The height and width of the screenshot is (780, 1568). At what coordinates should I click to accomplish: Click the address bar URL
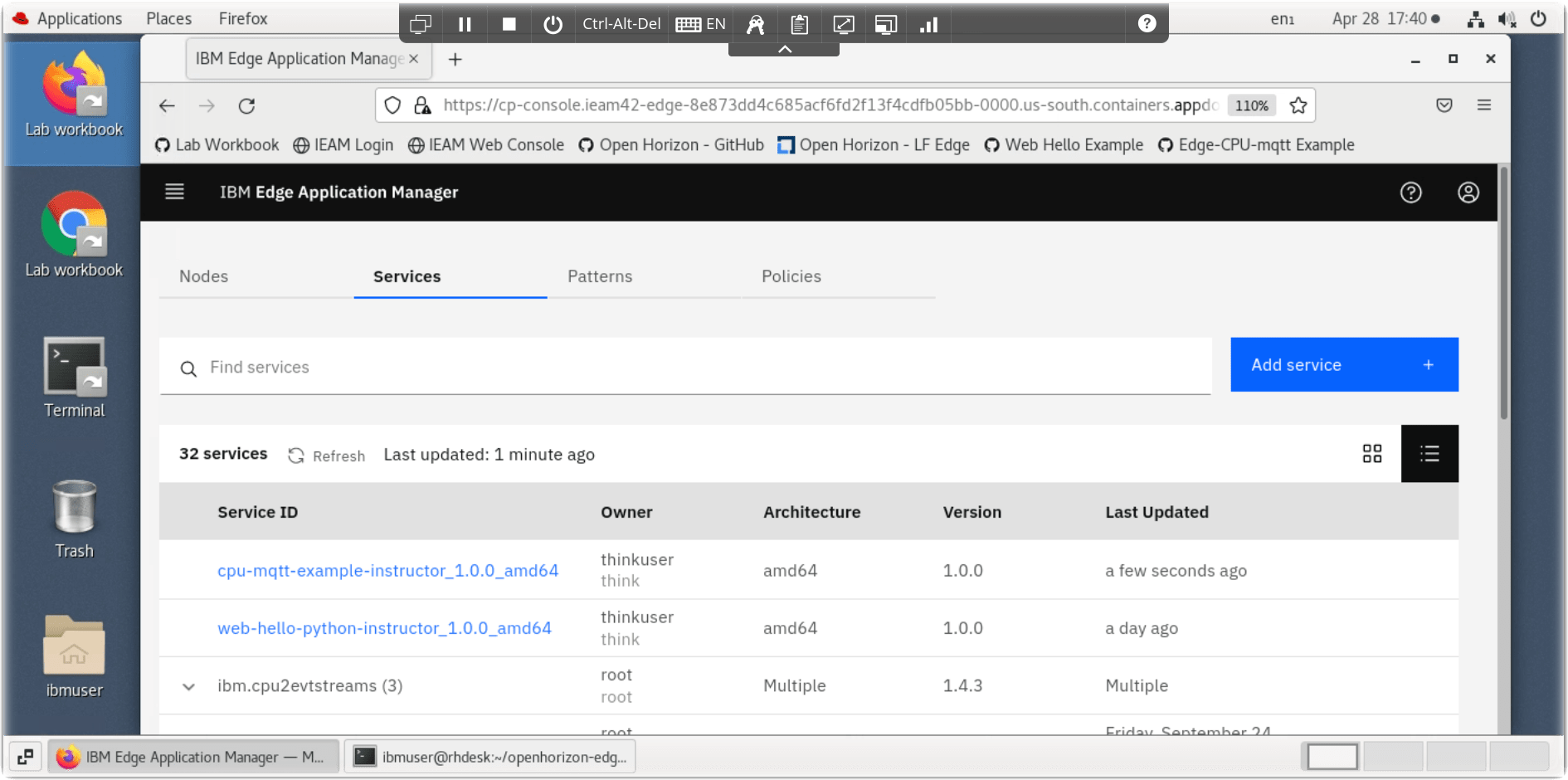click(x=830, y=105)
